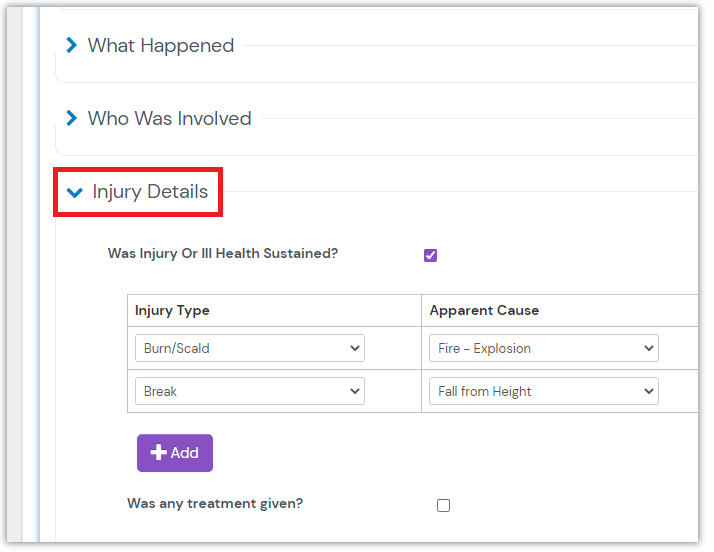Uncheck Was Injury Or Ill Health Sustained
The image size is (714, 552).
(x=430, y=255)
